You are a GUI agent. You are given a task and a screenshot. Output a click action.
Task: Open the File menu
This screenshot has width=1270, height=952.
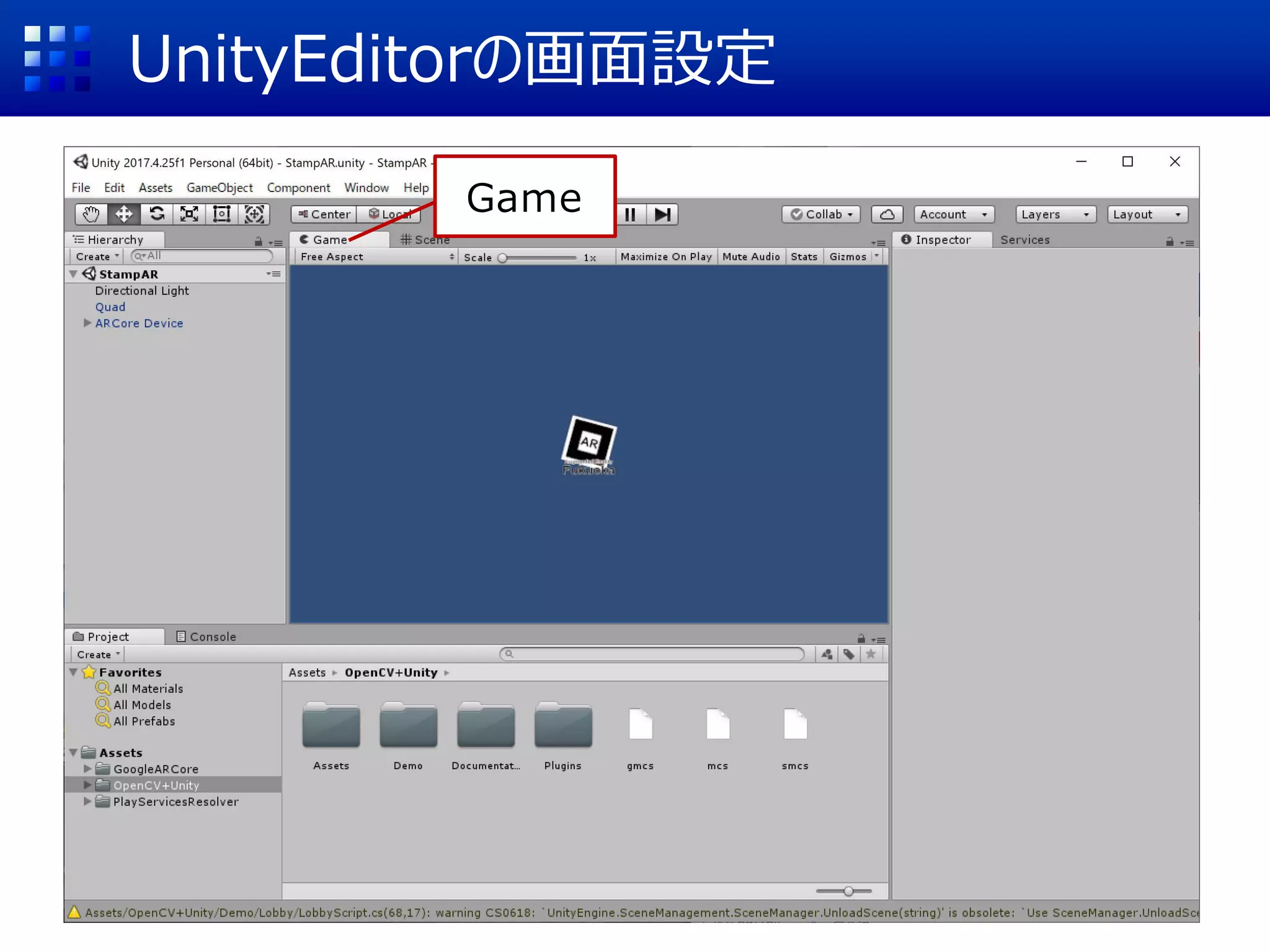coord(81,188)
